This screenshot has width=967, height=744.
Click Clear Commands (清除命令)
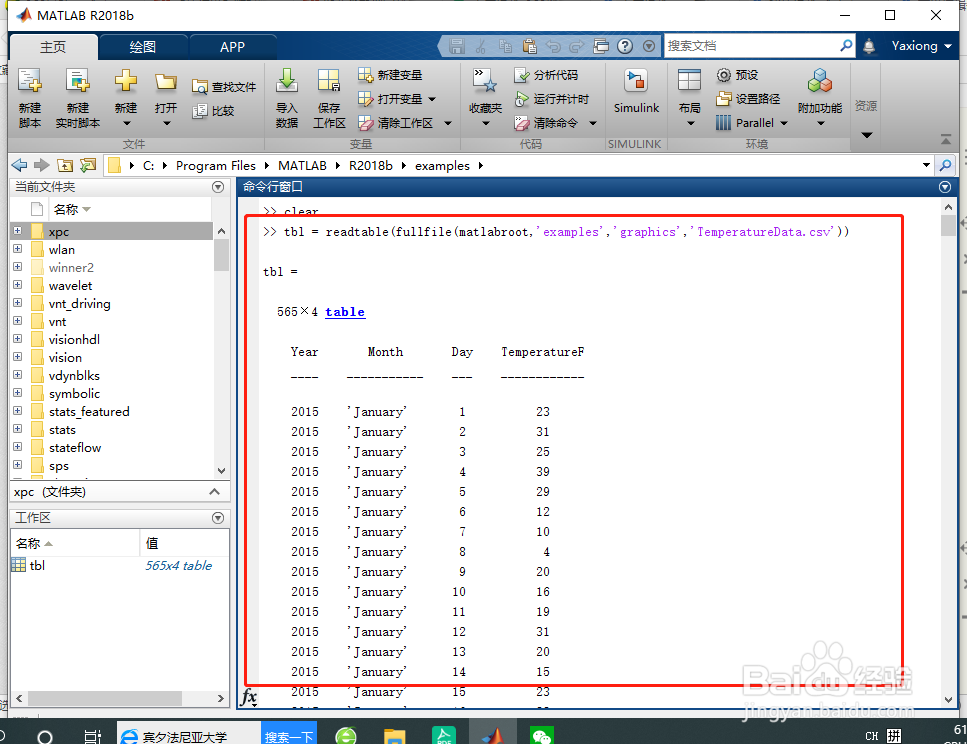click(546, 123)
